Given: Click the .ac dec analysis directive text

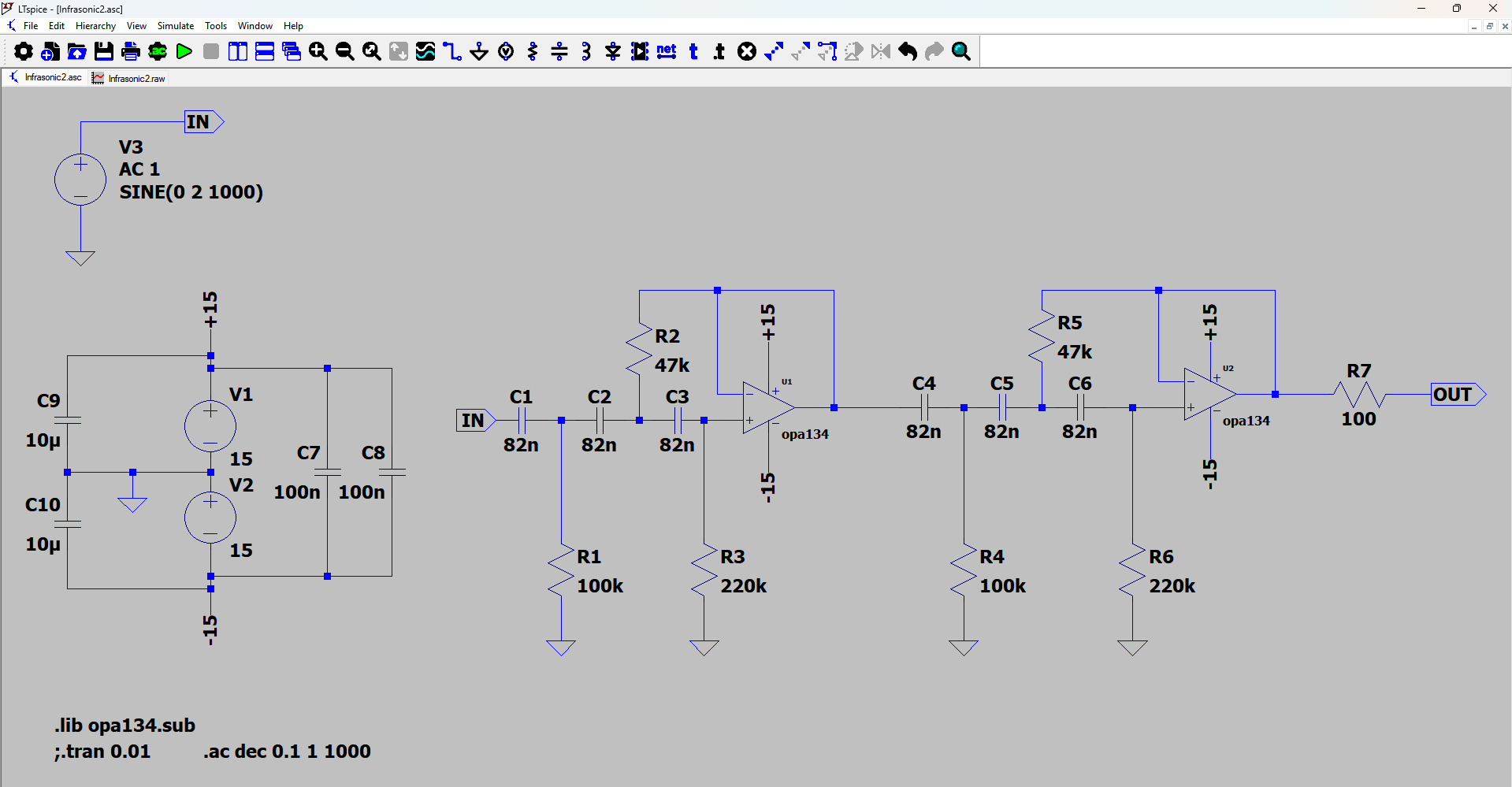Looking at the screenshot, I should pos(287,752).
